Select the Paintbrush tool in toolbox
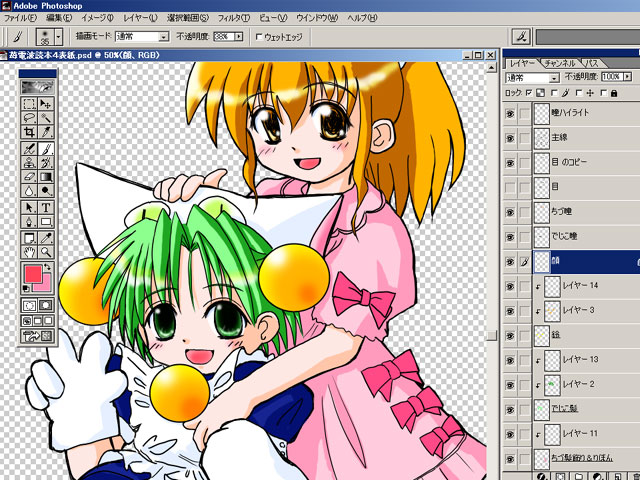640x480 pixels. 46,149
